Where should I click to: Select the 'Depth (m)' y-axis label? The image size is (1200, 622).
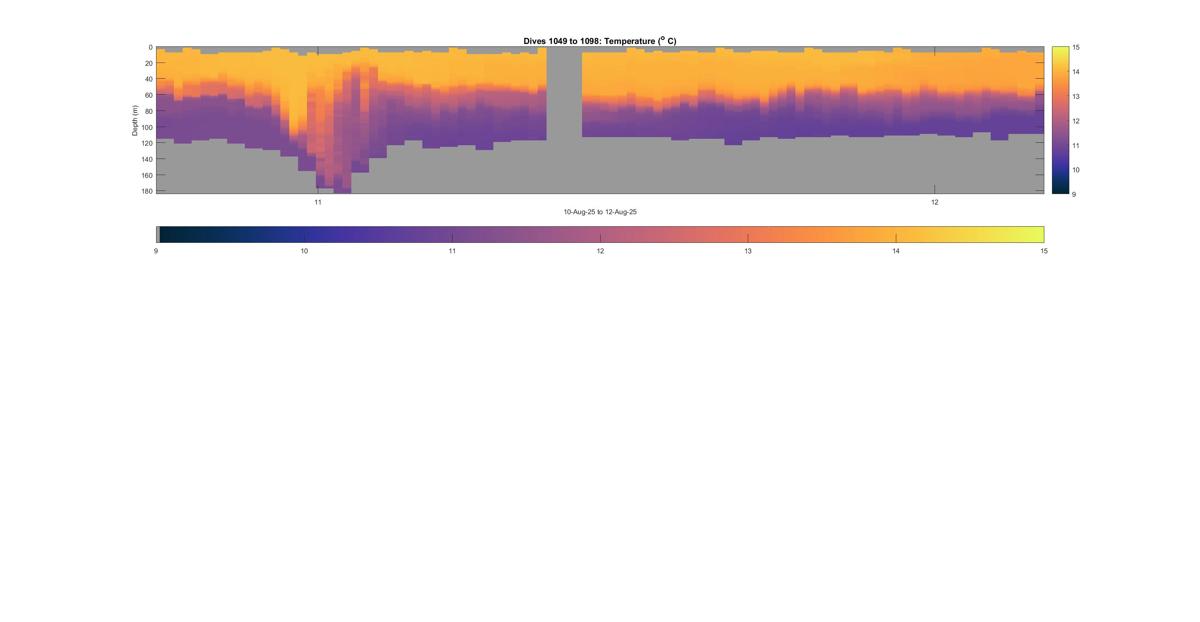coord(135,120)
